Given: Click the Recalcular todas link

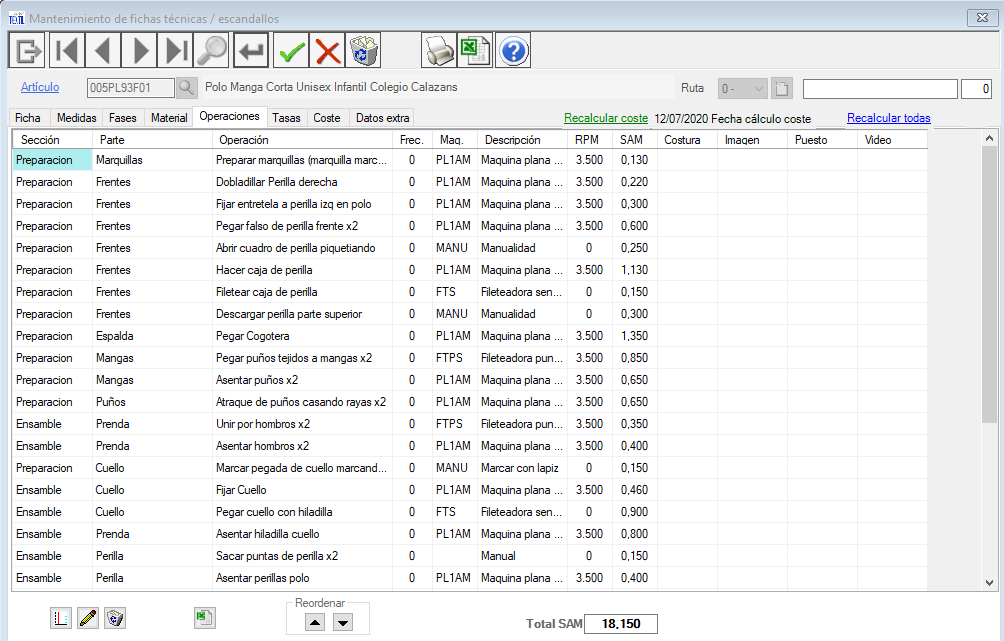Looking at the screenshot, I should (888, 118).
